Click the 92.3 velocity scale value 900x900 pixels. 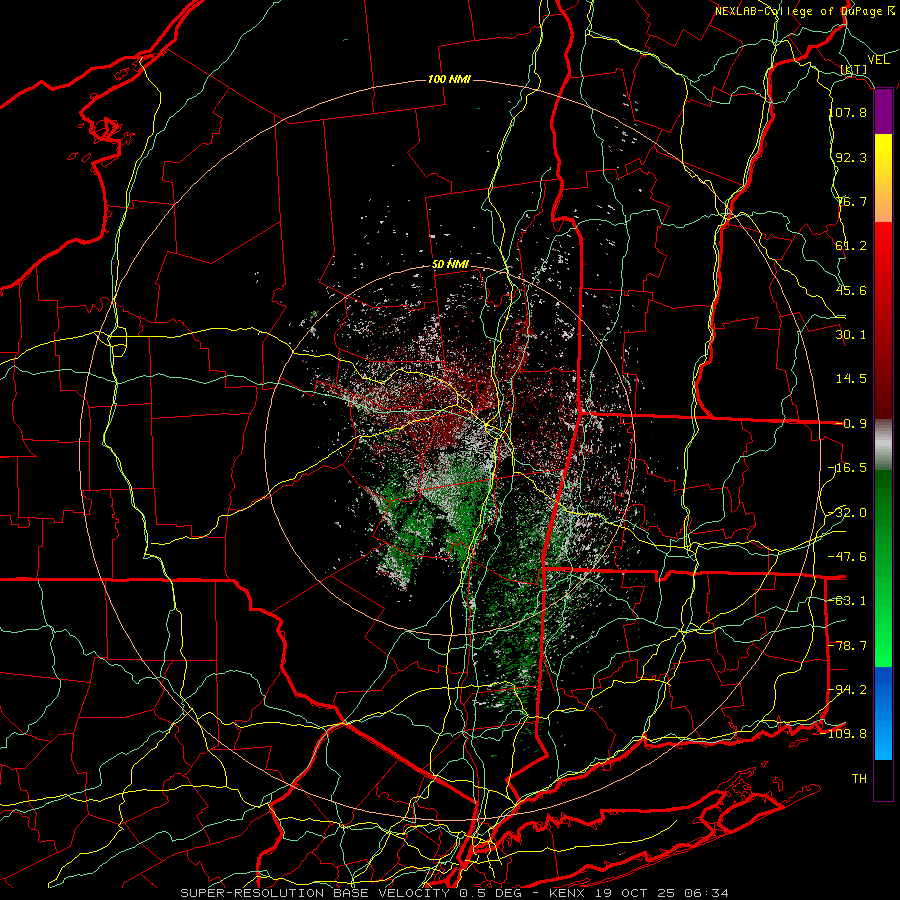(851, 157)
